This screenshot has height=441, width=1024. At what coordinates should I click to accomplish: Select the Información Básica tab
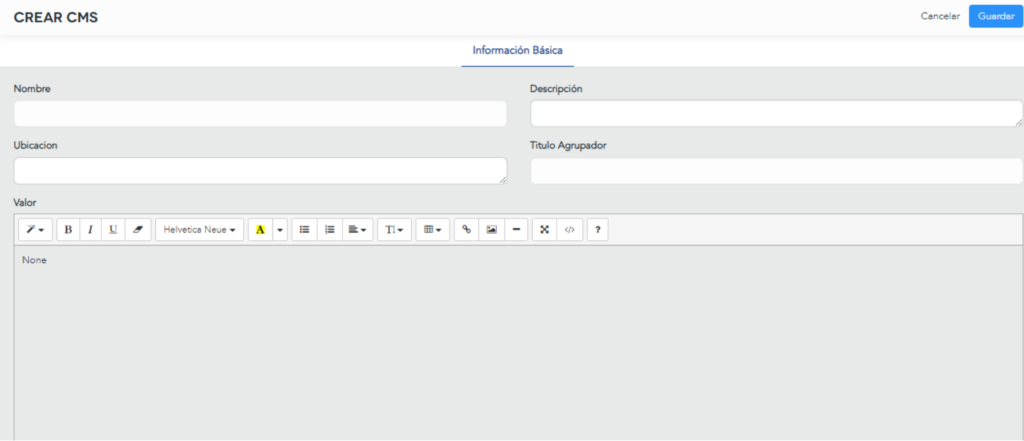pyautogui.click(x=517, y=50)
